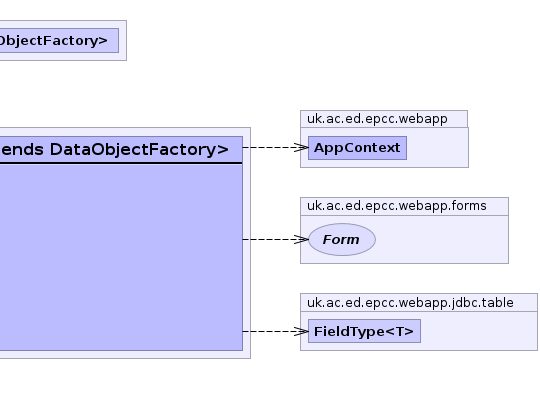
Task: Click the dashed line leading to Form
Action: pos(269,239)
